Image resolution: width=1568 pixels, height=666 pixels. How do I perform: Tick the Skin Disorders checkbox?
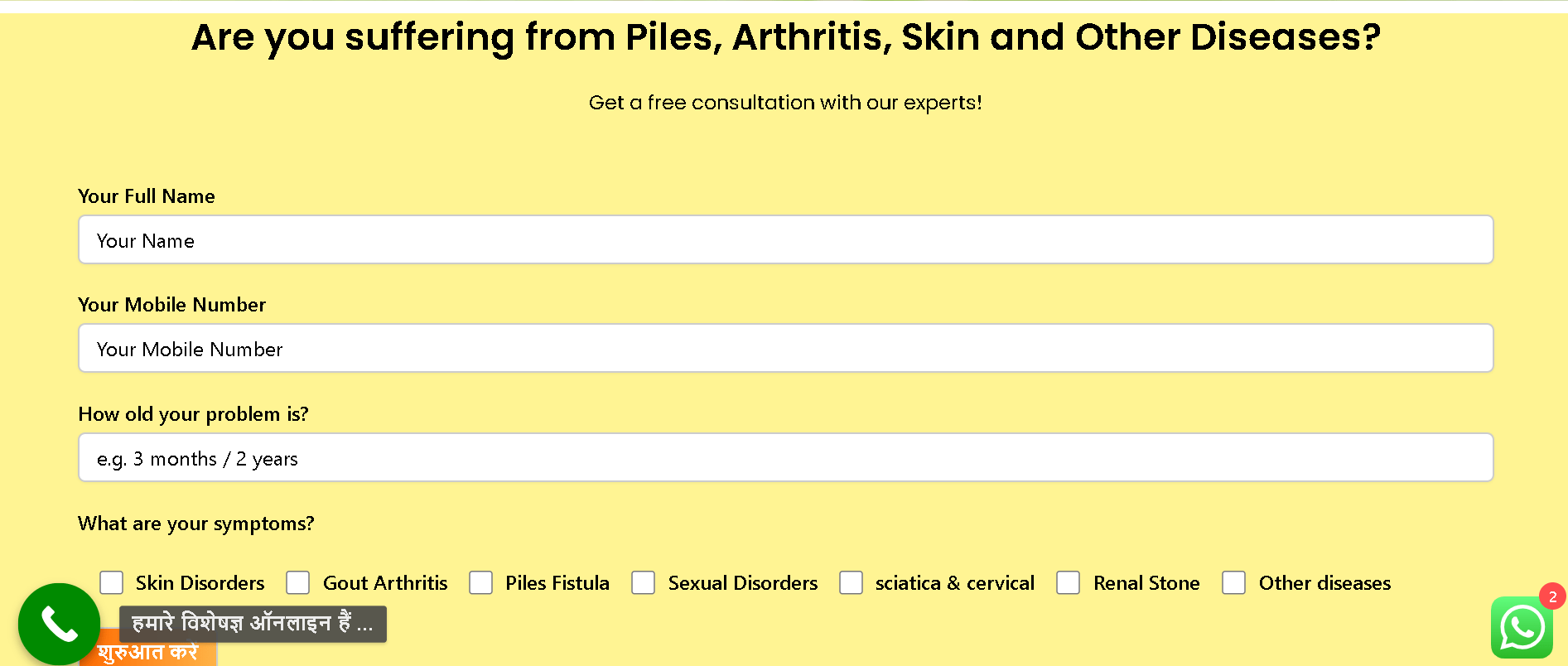pos(112,582)
